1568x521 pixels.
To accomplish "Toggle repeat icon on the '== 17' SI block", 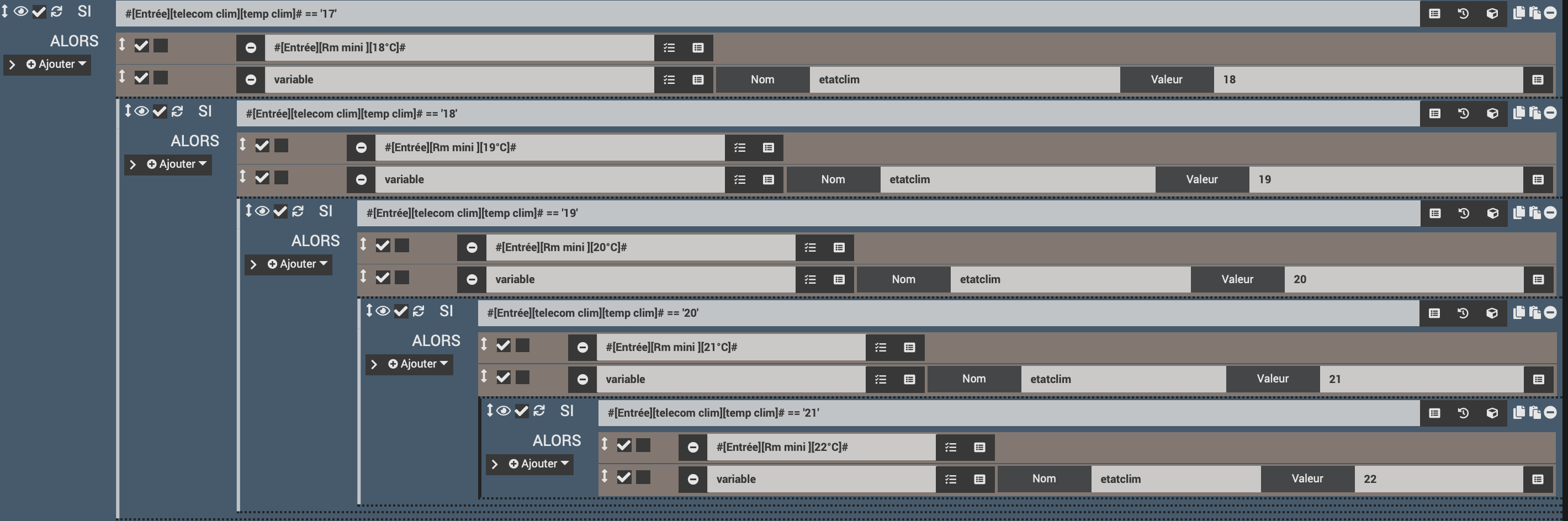I will pyautogui.click(x=57, y=12).
